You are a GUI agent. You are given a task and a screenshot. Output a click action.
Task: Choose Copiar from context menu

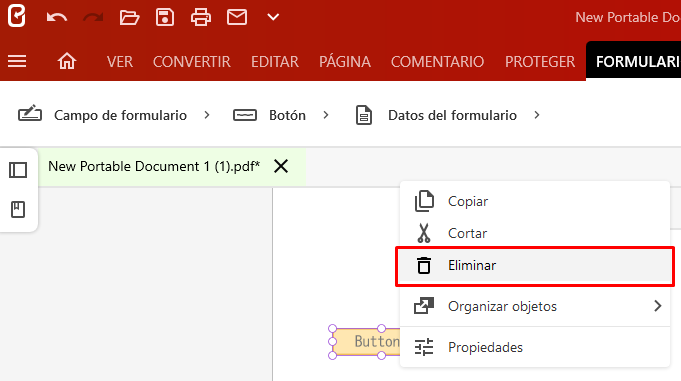point(535,201)
